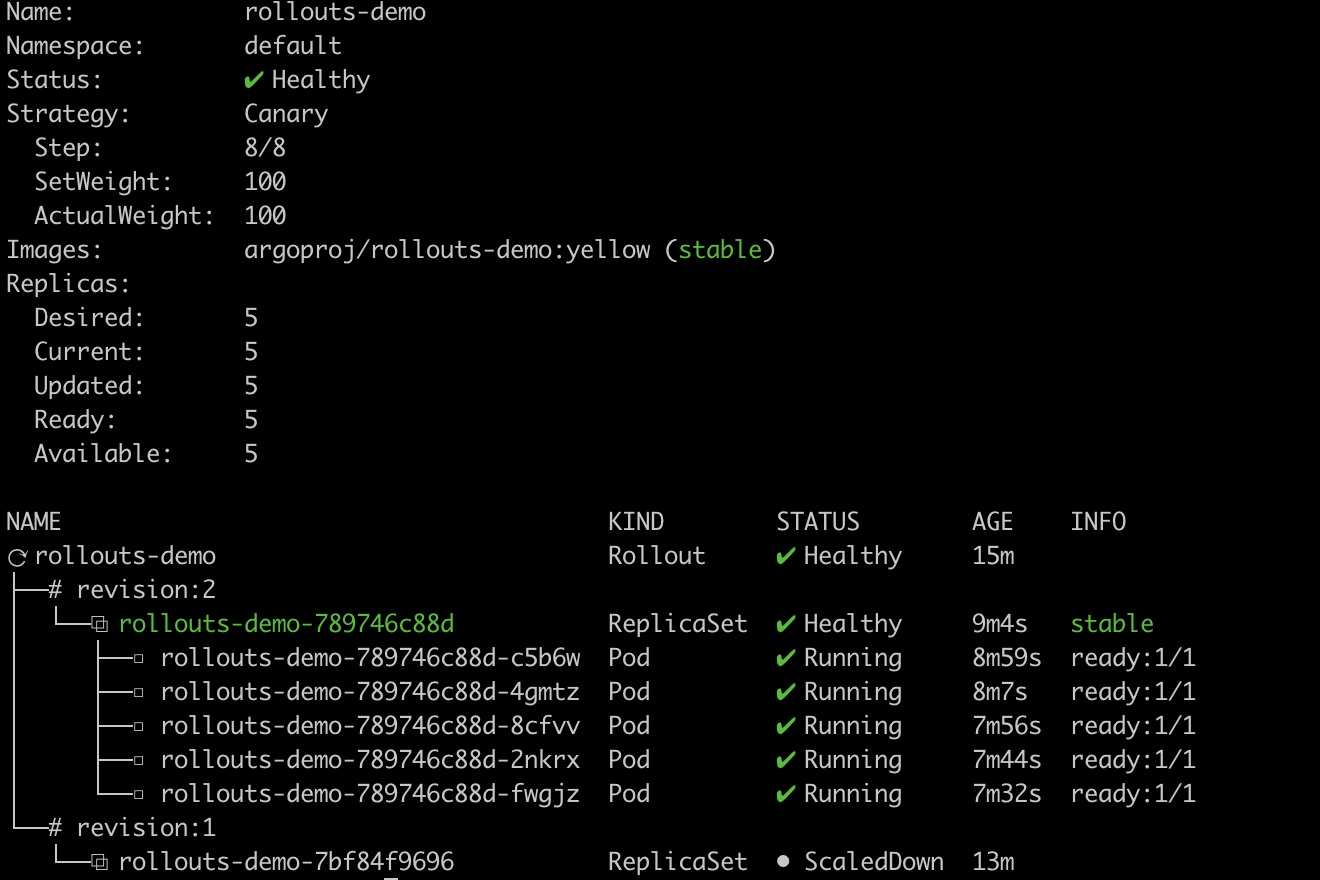Click 'ready:1/1' info for pod 2nkrx

(1133, 760)
